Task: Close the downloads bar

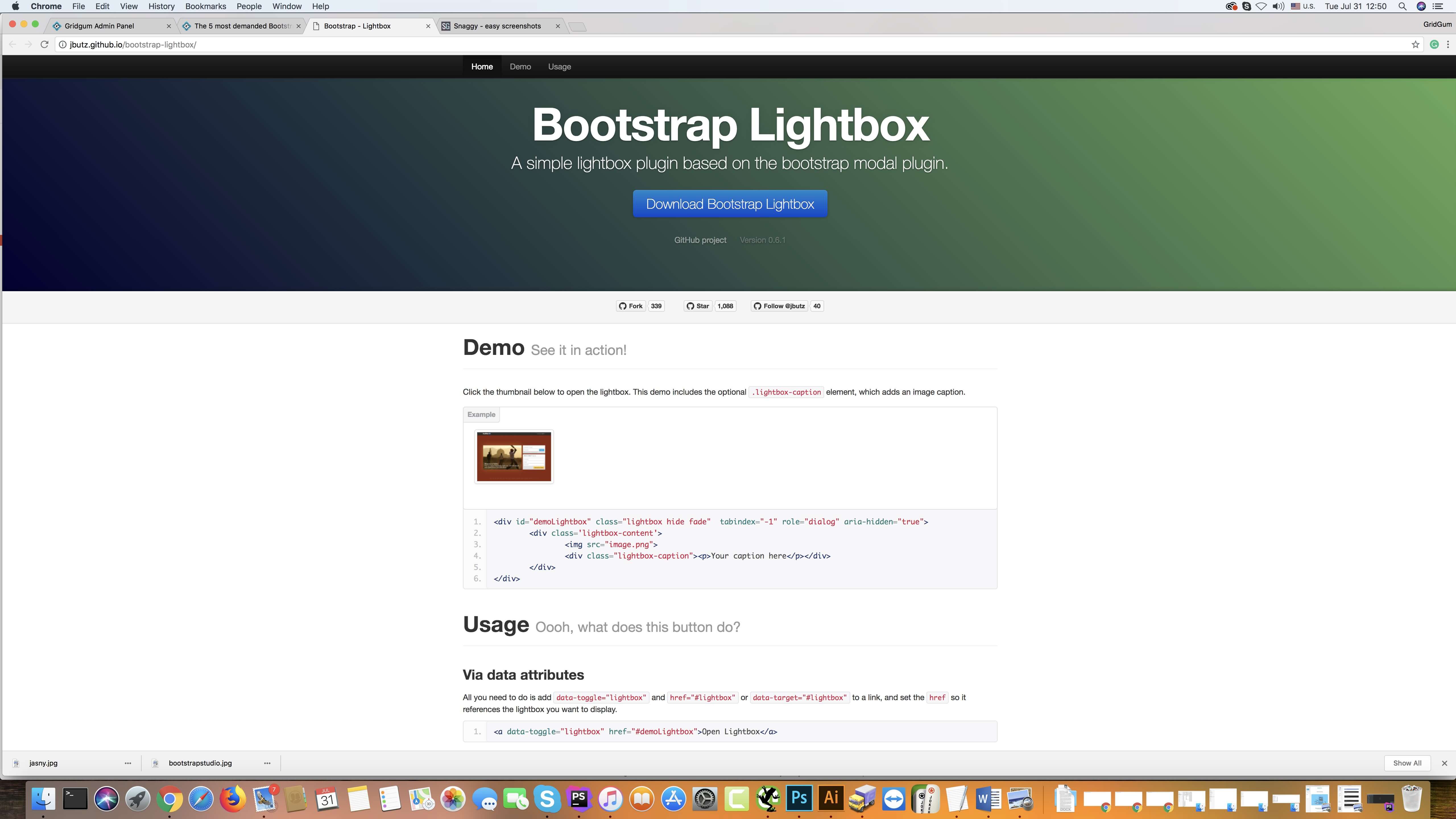Action: 1444,763
